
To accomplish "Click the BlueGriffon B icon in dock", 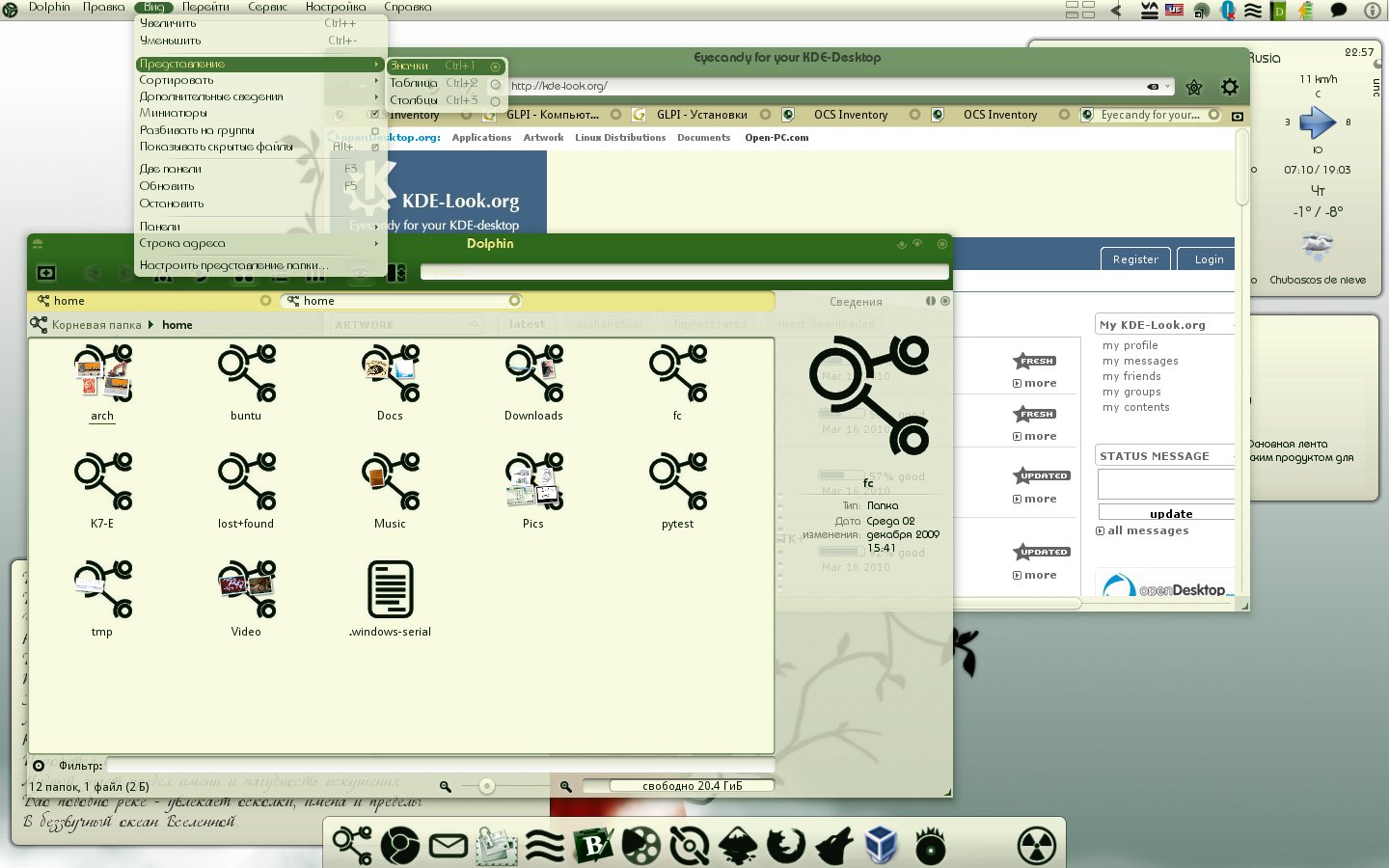I will (593, 846).
